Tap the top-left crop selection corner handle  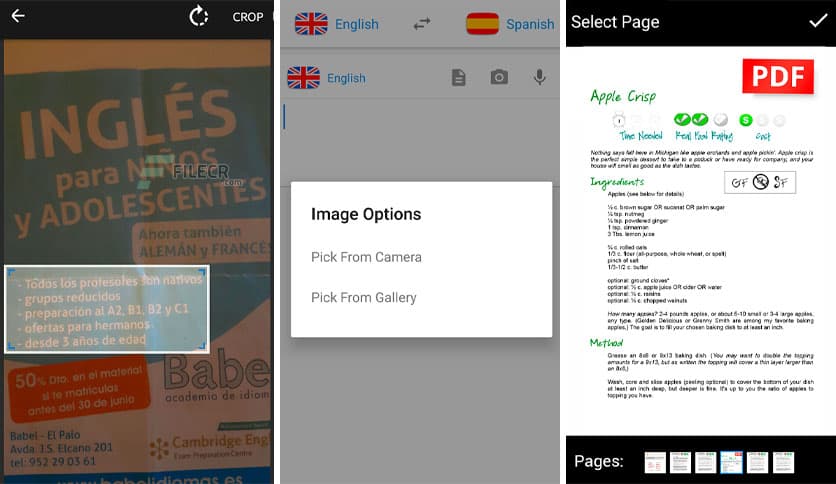point(11,272)
